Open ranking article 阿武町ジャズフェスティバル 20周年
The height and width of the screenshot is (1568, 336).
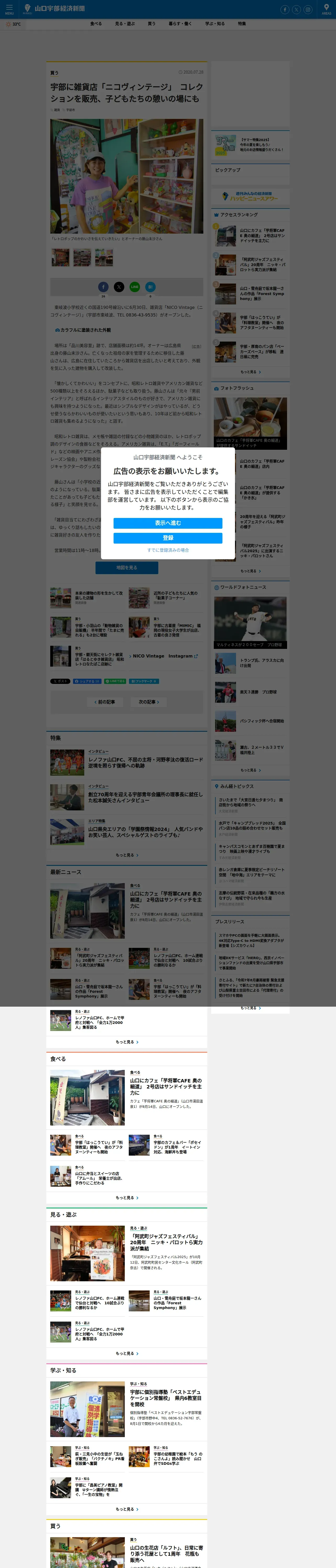point(262,265)
